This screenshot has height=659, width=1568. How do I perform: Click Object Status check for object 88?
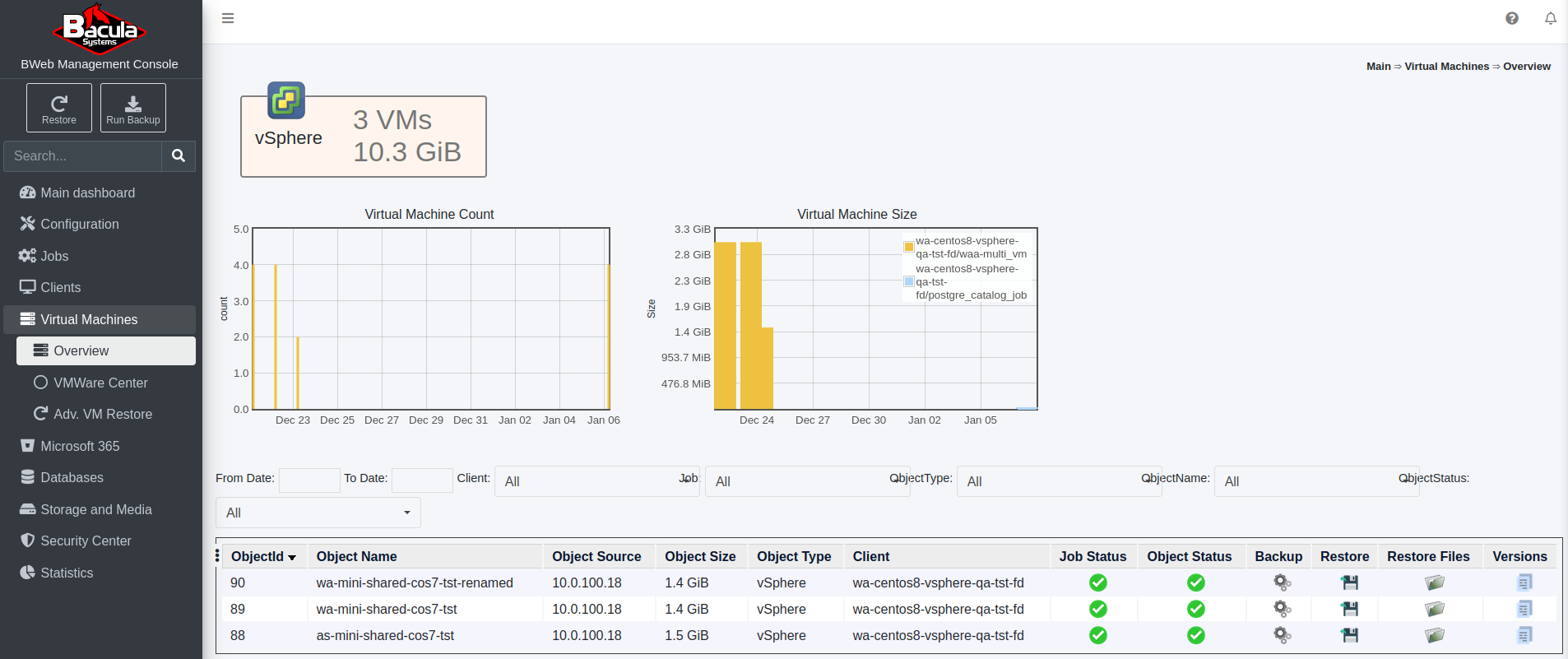click(x=1196, y=635)
